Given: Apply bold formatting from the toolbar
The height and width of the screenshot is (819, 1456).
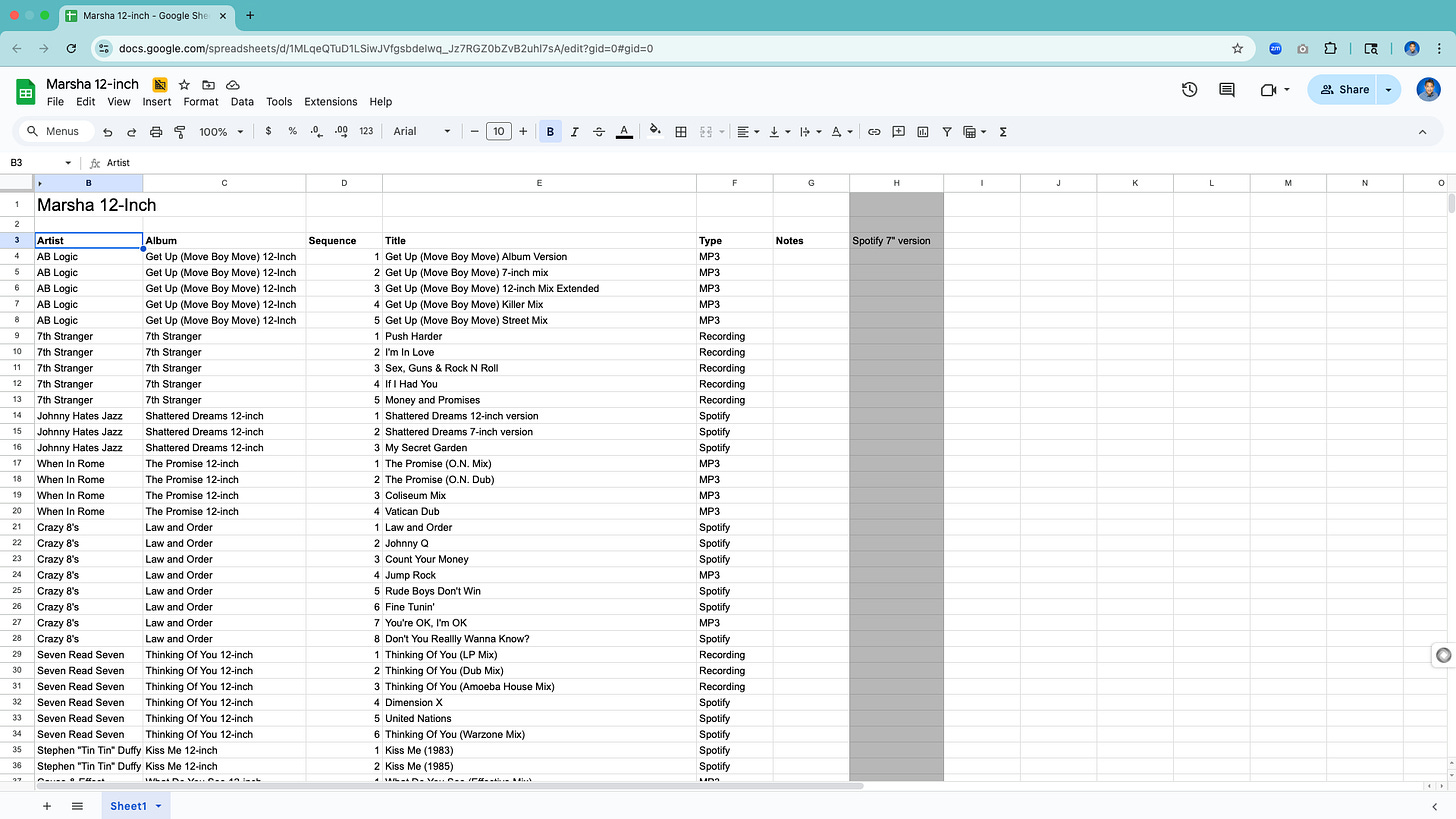Looking at the screenshot, I should point(550,131).
